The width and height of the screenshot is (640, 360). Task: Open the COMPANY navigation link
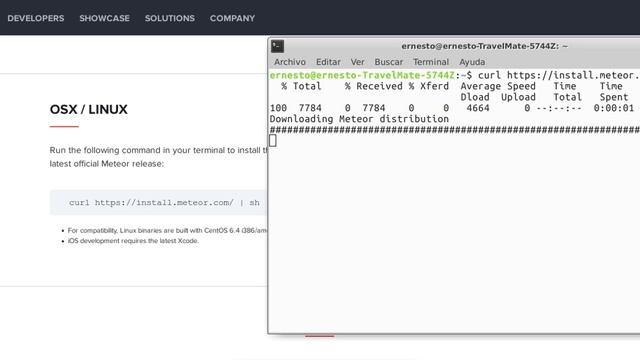point(232,18)
